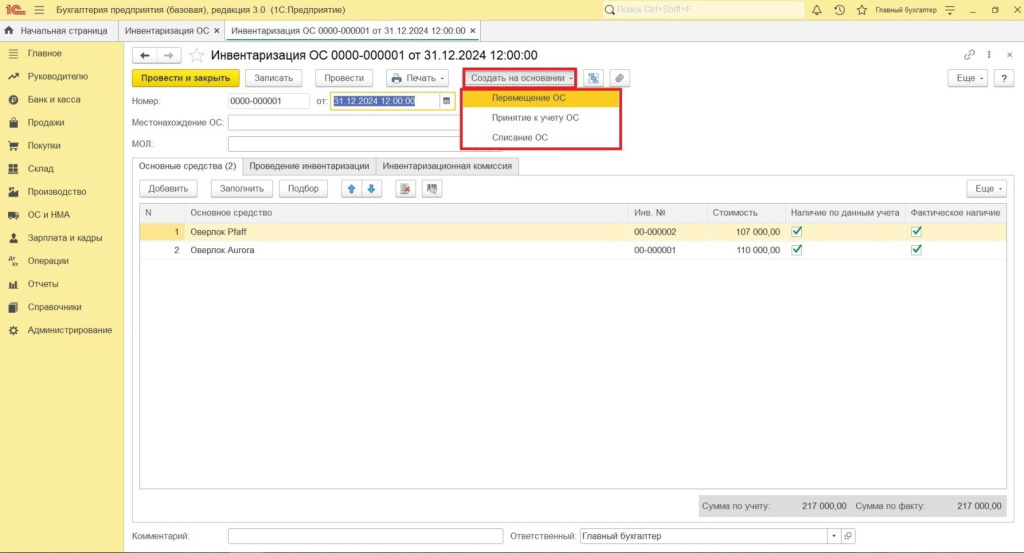Viewport: 1024px width, 553px height.
Task: Choose Перемещение ОС from menu
Action: pyautogui.click(x=541, y=98)
